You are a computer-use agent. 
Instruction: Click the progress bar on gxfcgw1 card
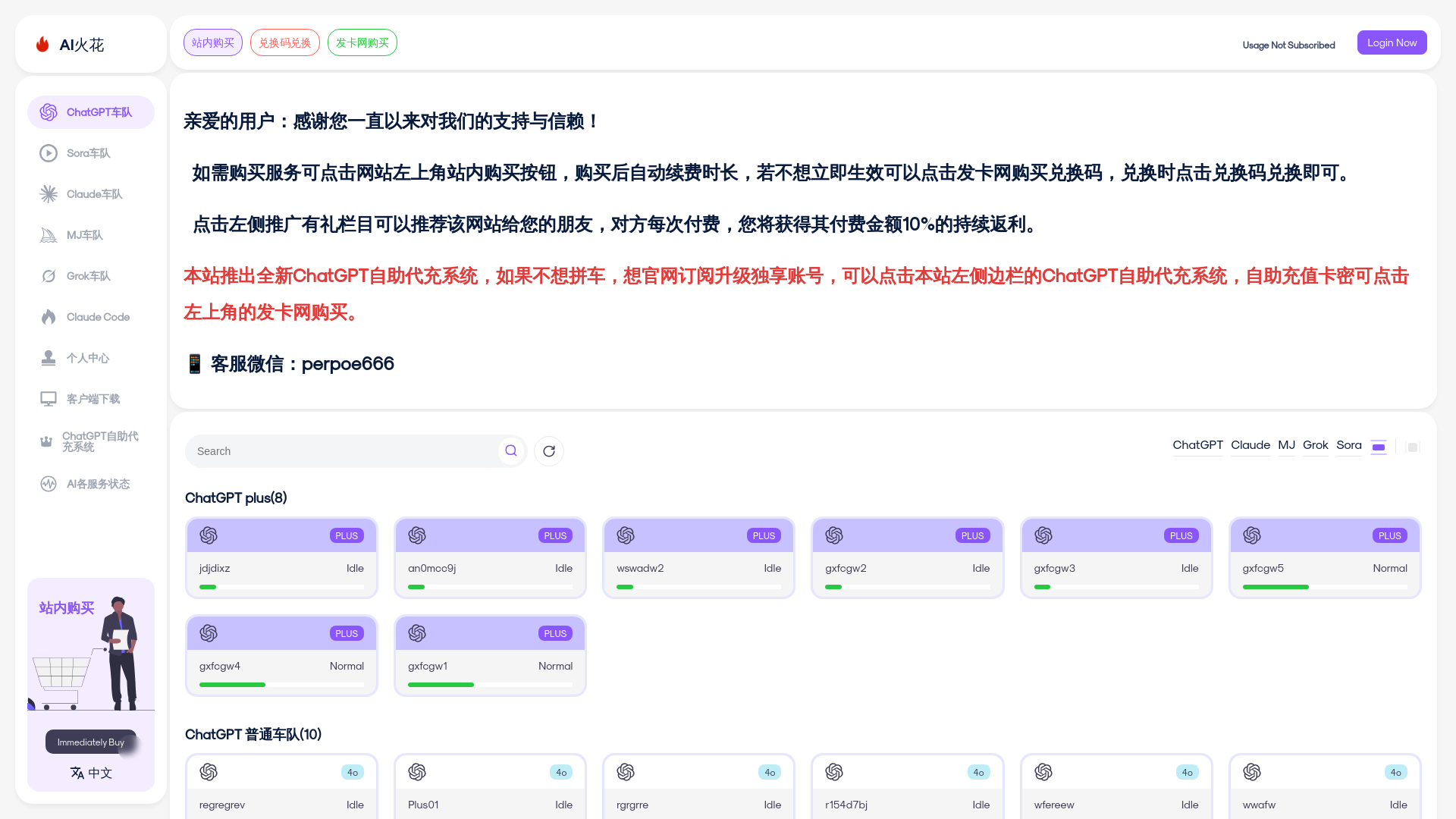[490, 685]
